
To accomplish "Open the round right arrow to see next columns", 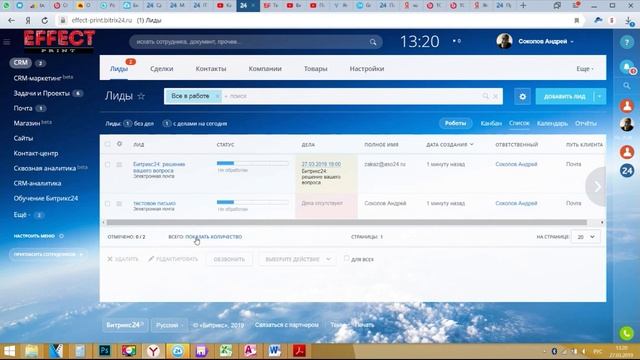I will coord(597,187).
